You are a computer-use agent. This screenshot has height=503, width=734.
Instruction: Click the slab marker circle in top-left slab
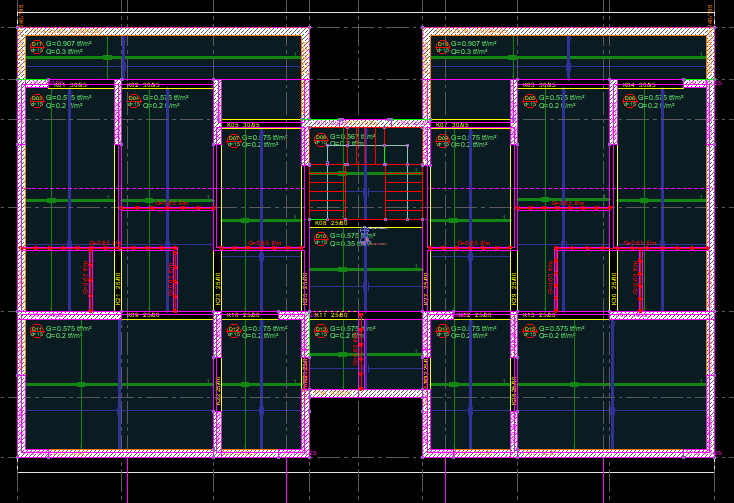[x=37, y=46]
